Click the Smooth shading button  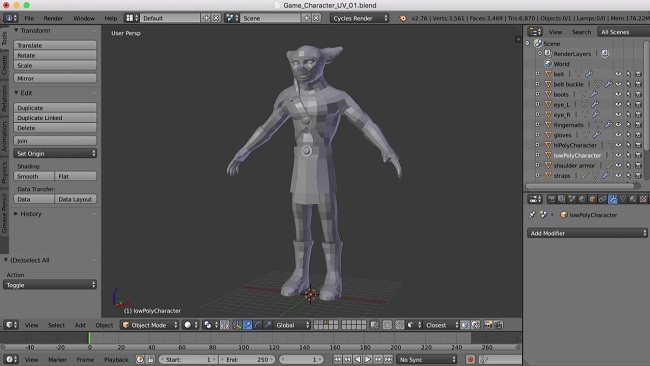pos(34,177)
